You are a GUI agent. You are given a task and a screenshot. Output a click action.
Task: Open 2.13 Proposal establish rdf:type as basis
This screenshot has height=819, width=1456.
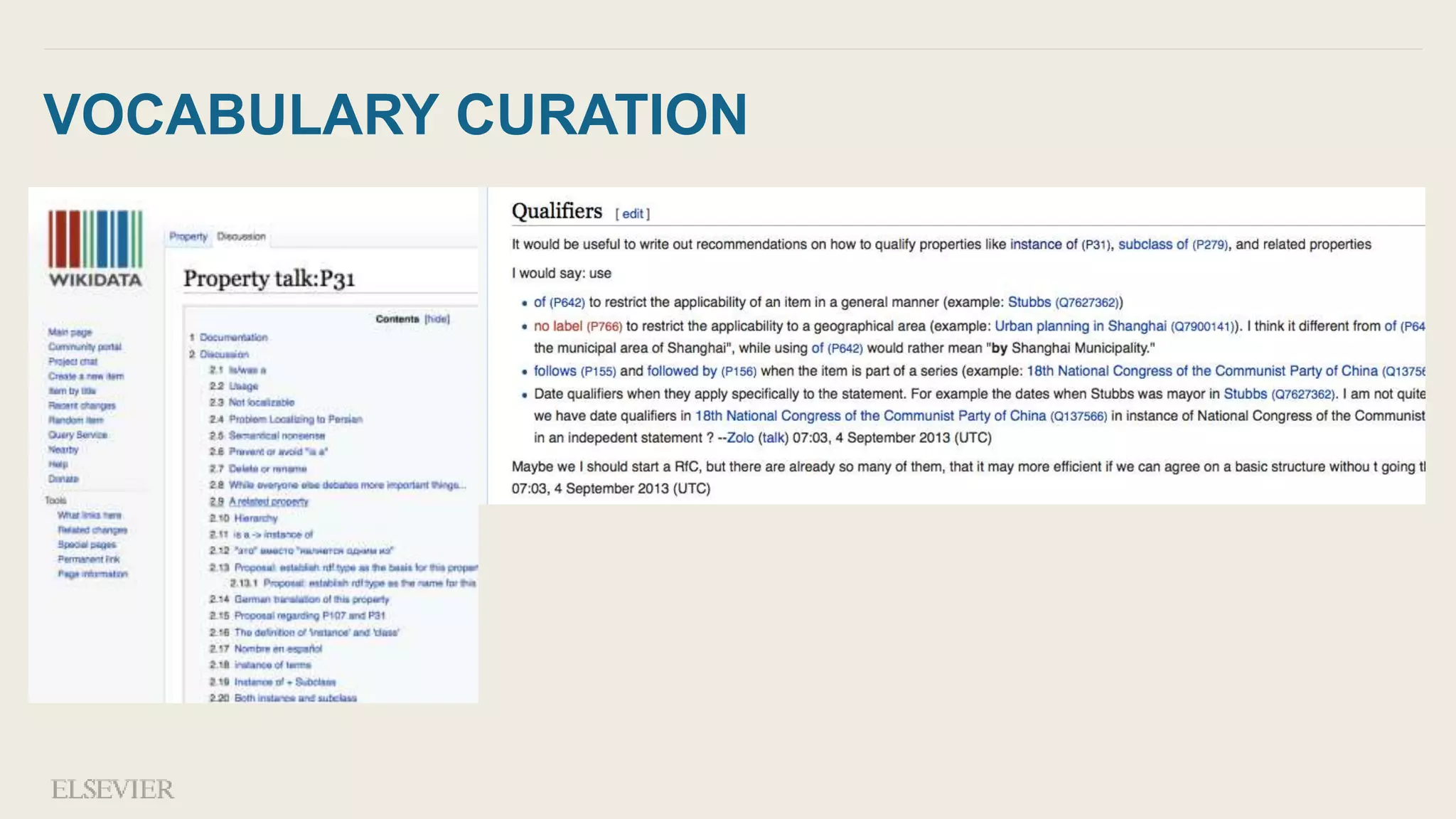pos(343,567)
